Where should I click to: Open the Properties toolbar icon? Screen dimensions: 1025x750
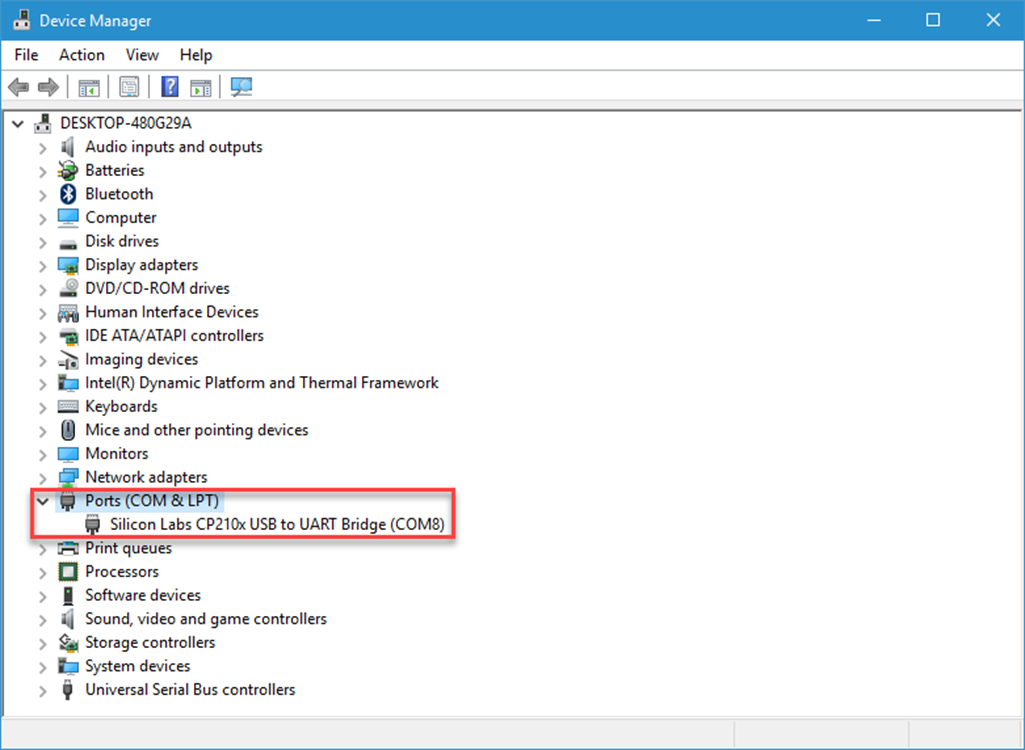coord(129,87)
